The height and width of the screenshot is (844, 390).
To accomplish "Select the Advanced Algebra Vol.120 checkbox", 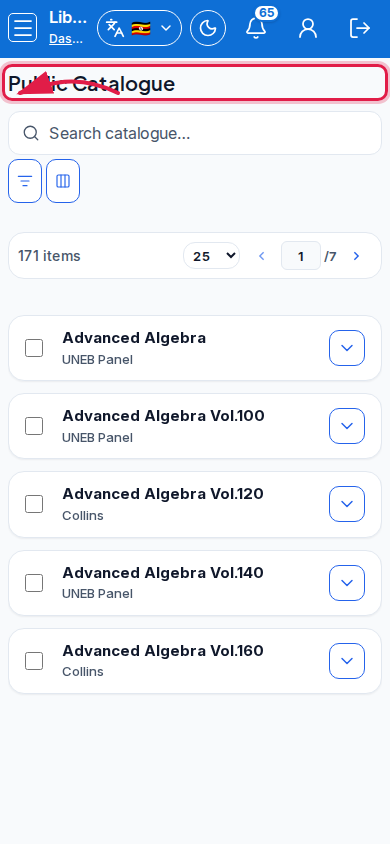I will 34,504.
